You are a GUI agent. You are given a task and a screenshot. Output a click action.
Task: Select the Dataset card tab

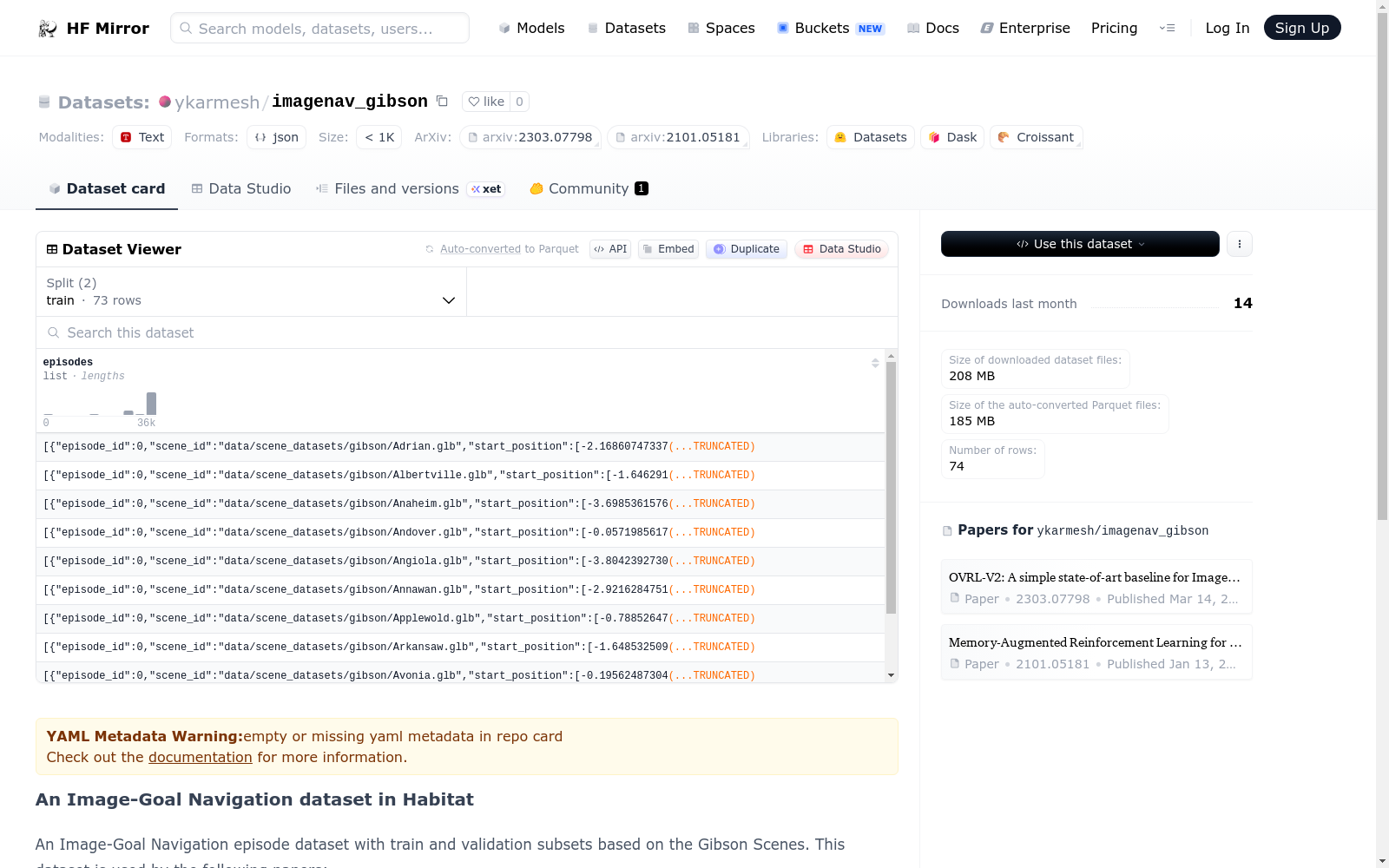pyautogui.click(x=107, y=189)
